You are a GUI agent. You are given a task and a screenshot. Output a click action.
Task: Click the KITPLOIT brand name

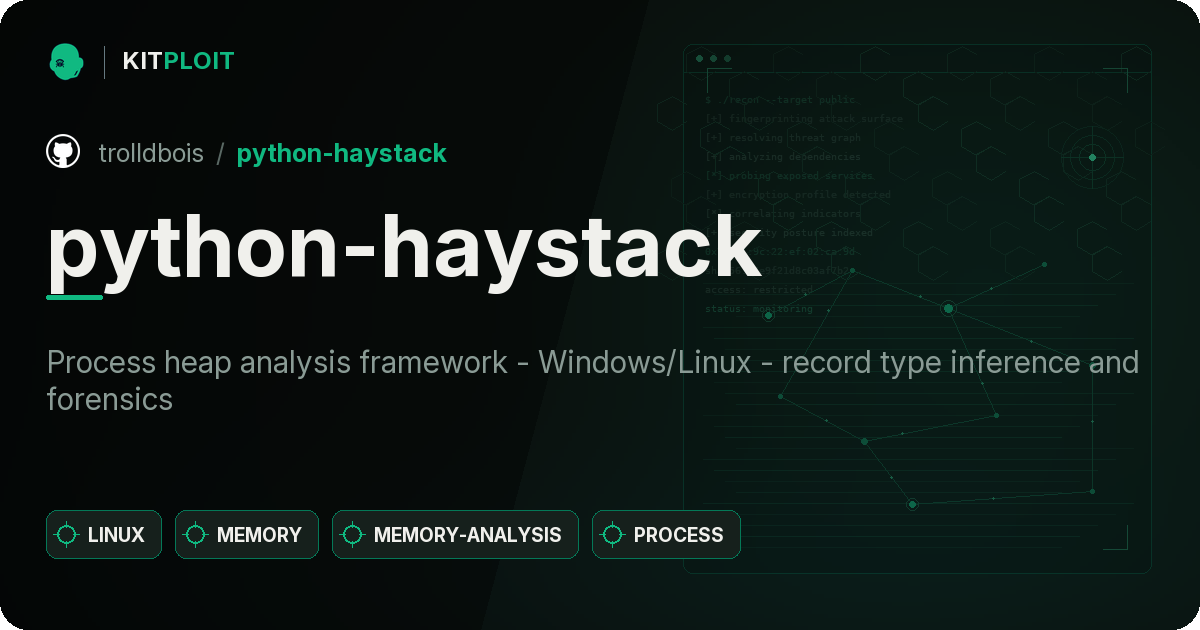(178, 61)
